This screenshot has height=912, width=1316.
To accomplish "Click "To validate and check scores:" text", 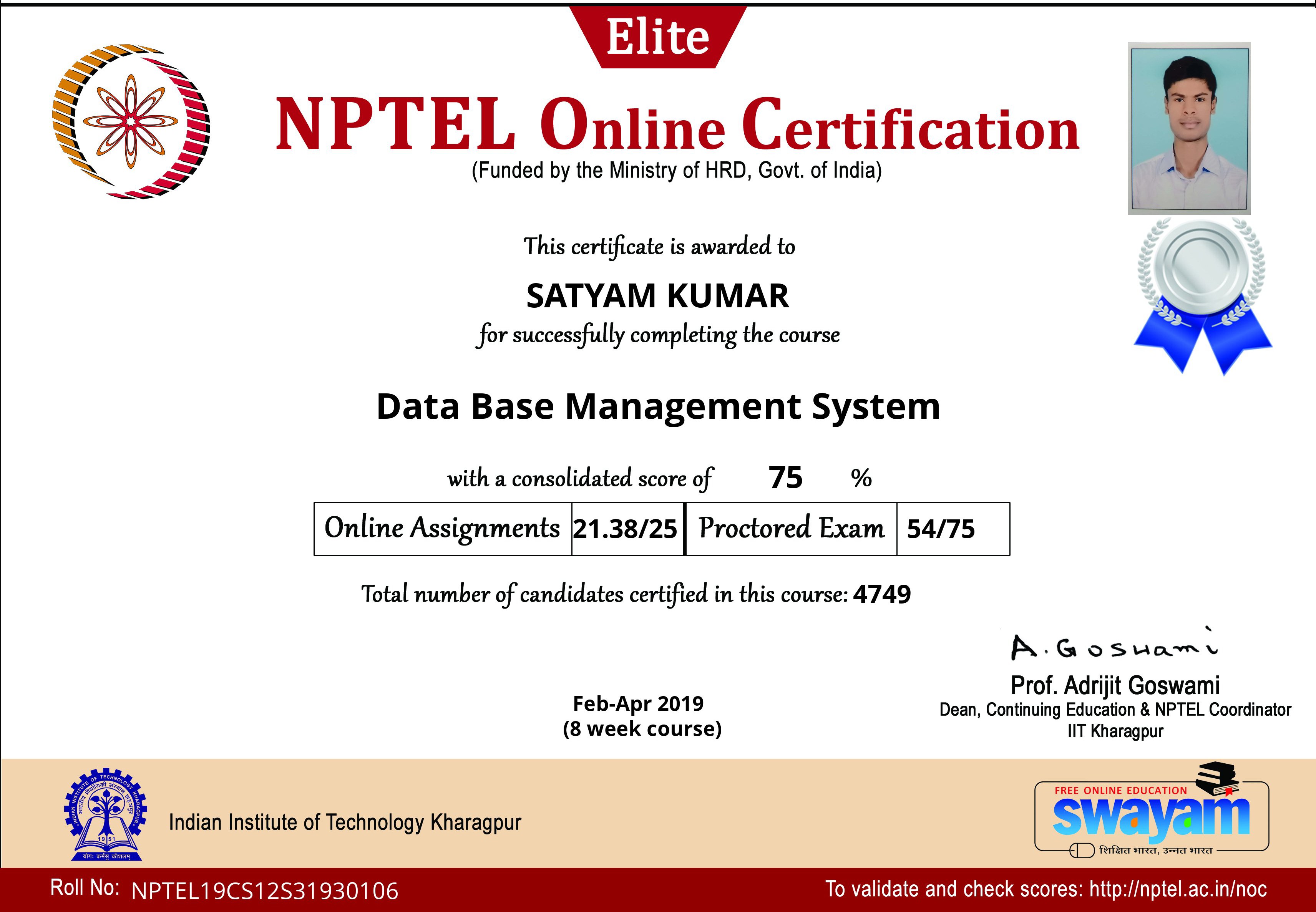I will 954,889.
